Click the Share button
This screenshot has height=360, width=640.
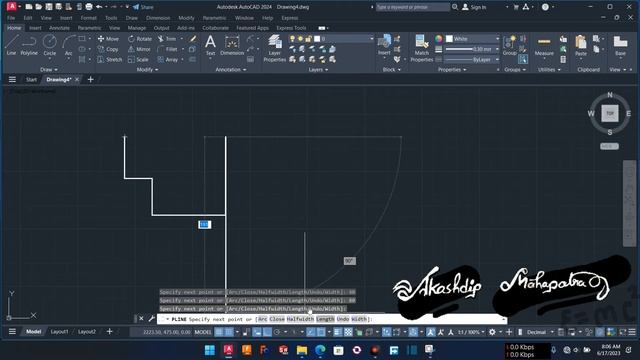point(143,7)
